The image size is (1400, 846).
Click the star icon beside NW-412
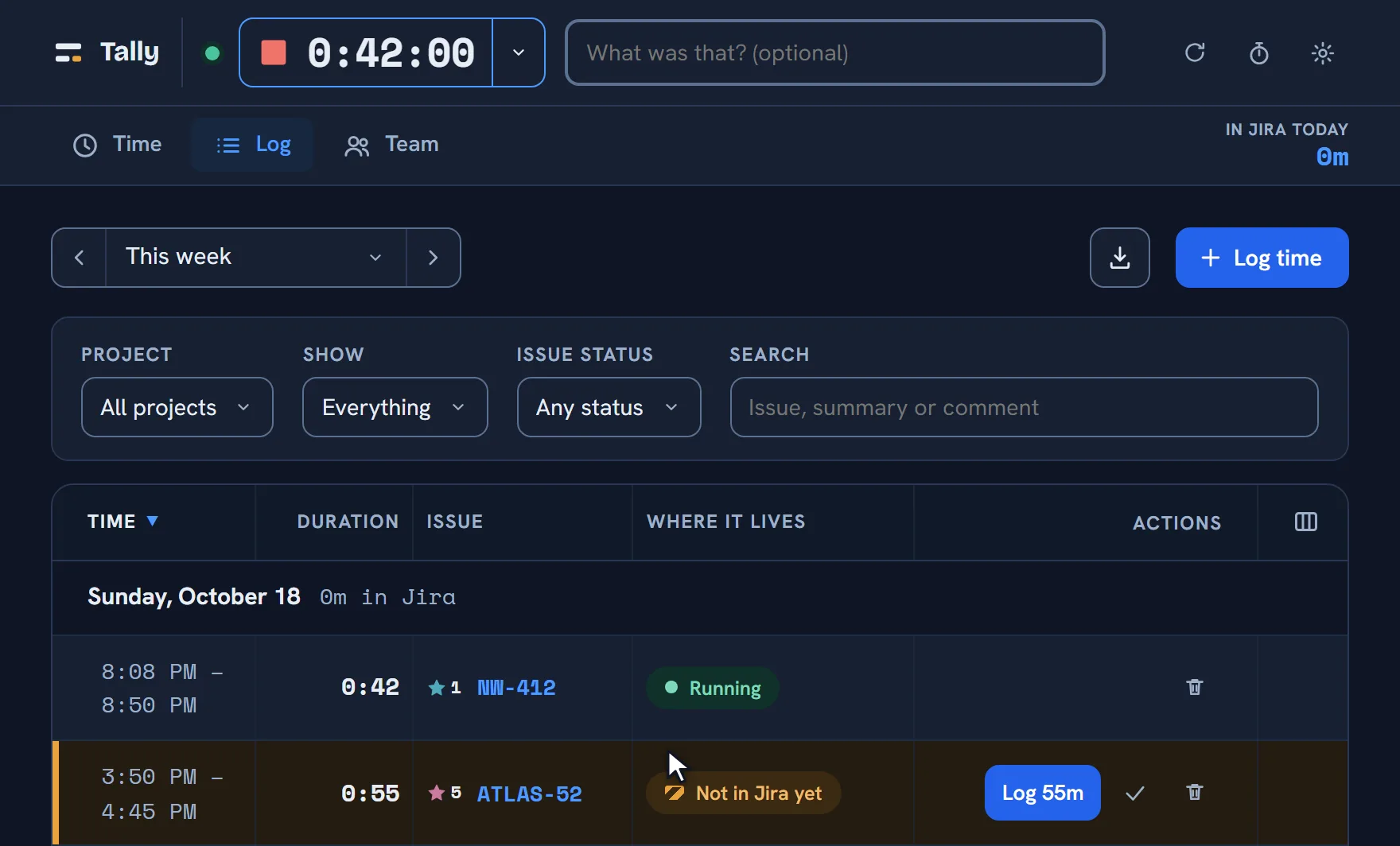(x=437, y=688)
